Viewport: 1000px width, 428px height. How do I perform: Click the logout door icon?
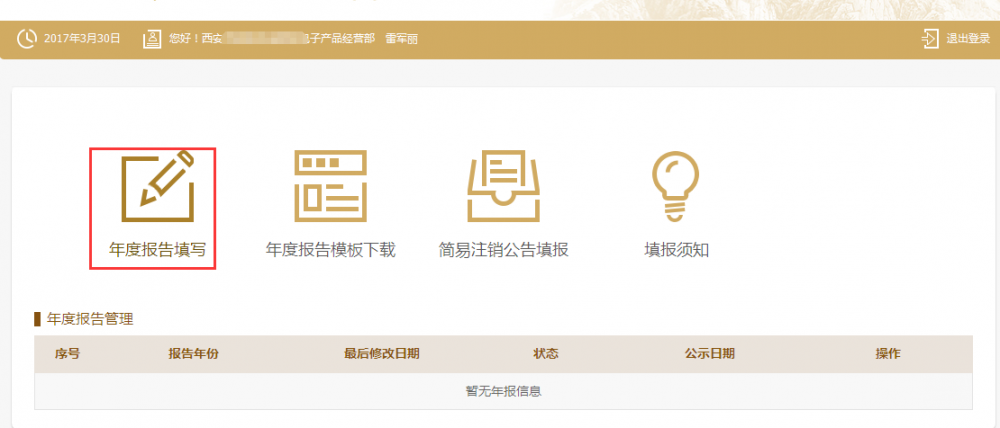pos(930,39)
